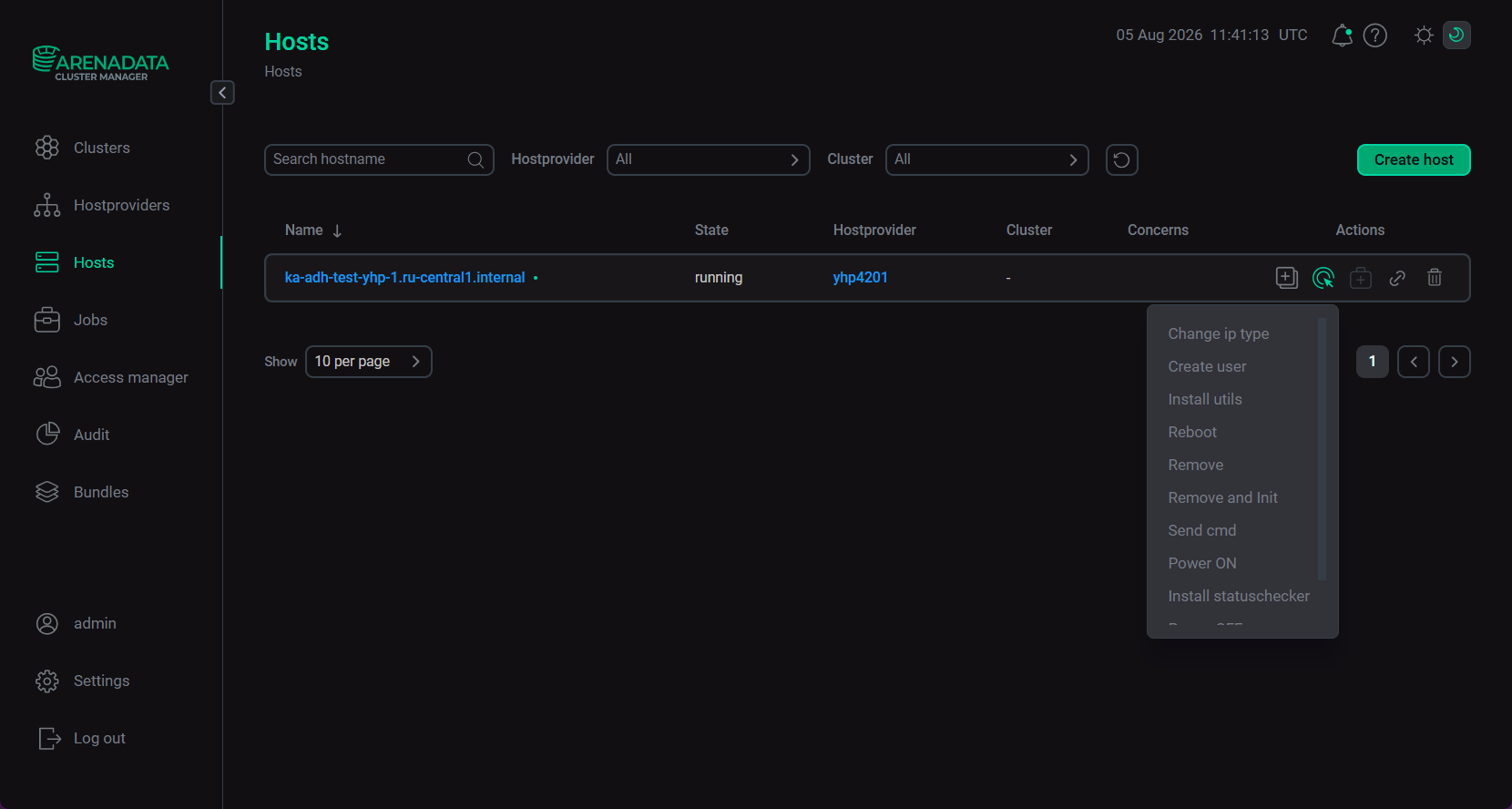Switch to light theme with sun icon
Image resolution: width=1512 pixels, height=809 pixels.
(1424, 36)
